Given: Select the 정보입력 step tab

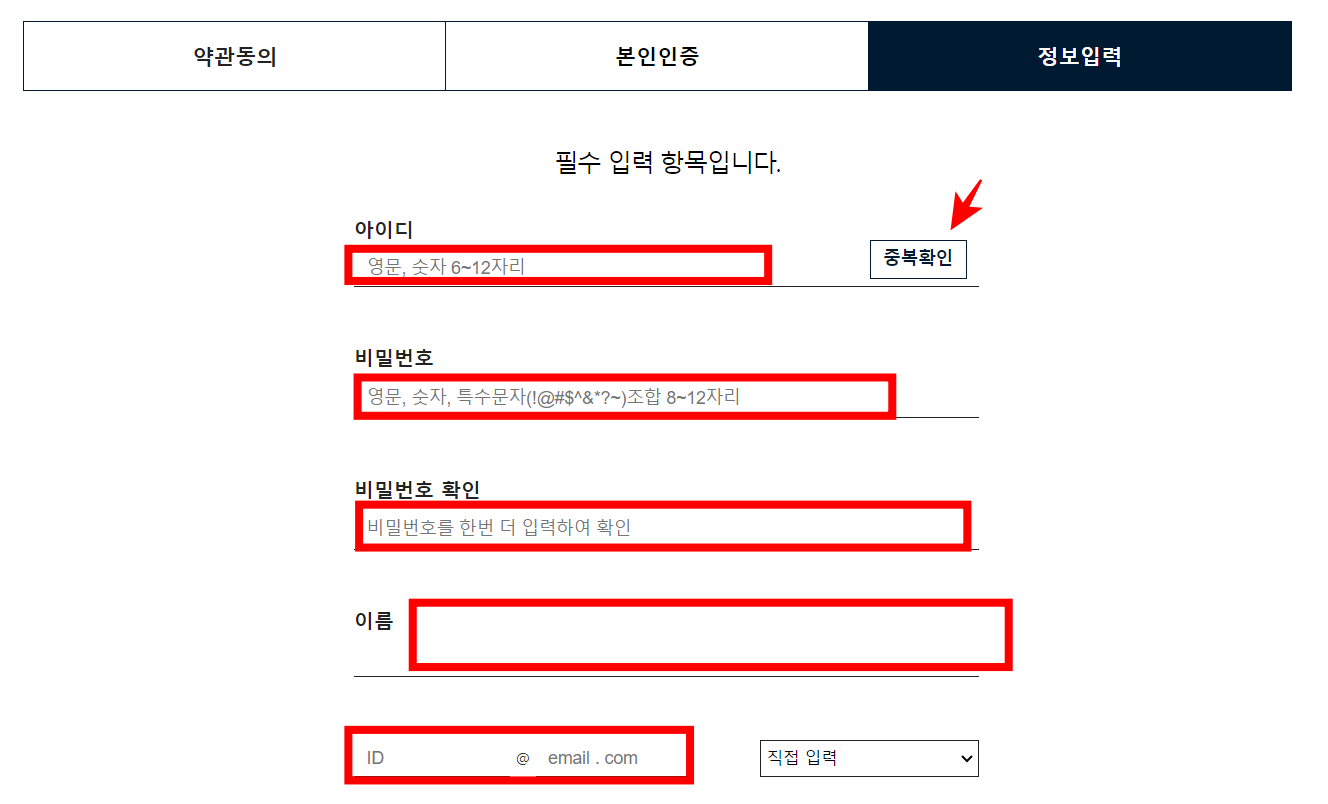Looking at the screenshot, I should [x=1080, y=56].
